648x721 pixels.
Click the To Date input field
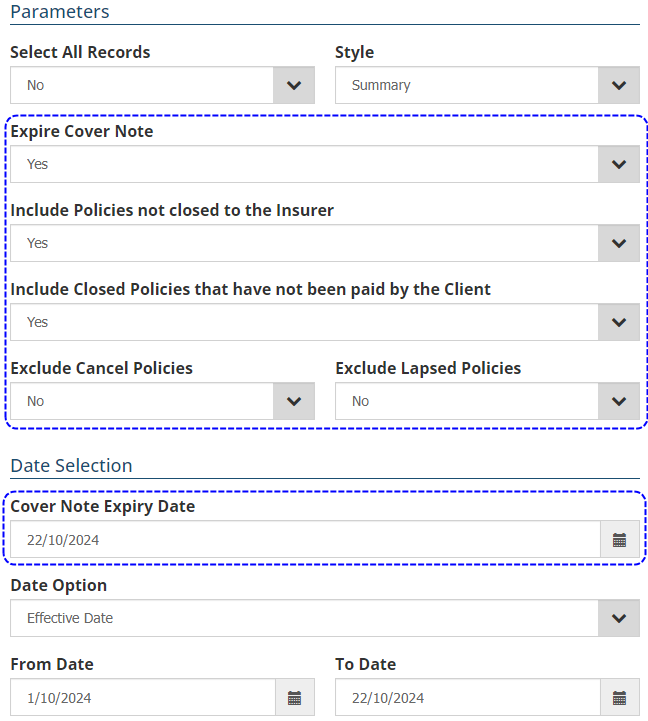[467, 698]
